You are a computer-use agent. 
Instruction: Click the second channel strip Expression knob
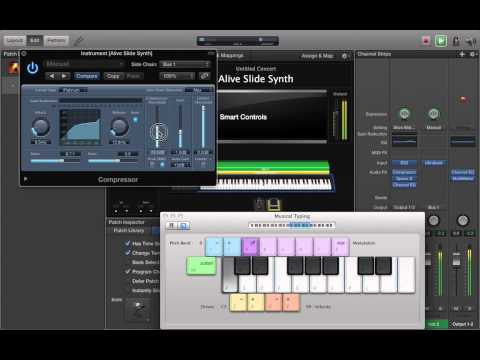pos(433,114)
